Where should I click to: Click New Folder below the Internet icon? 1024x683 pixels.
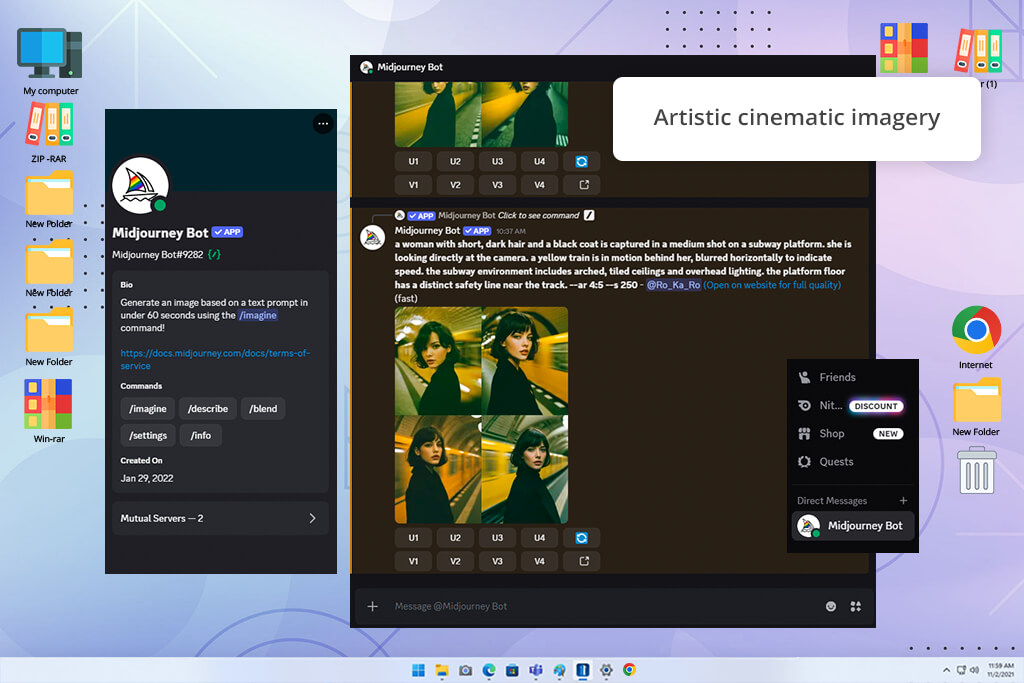[976, 407]
